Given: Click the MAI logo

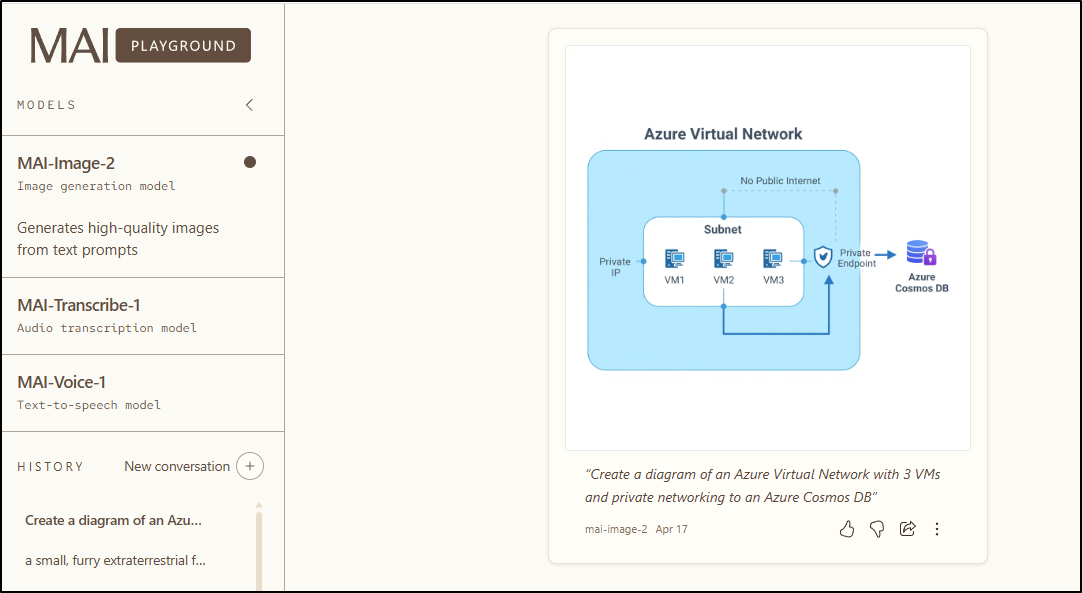Looking at the screenshot, I should click(x=69, y=46).
